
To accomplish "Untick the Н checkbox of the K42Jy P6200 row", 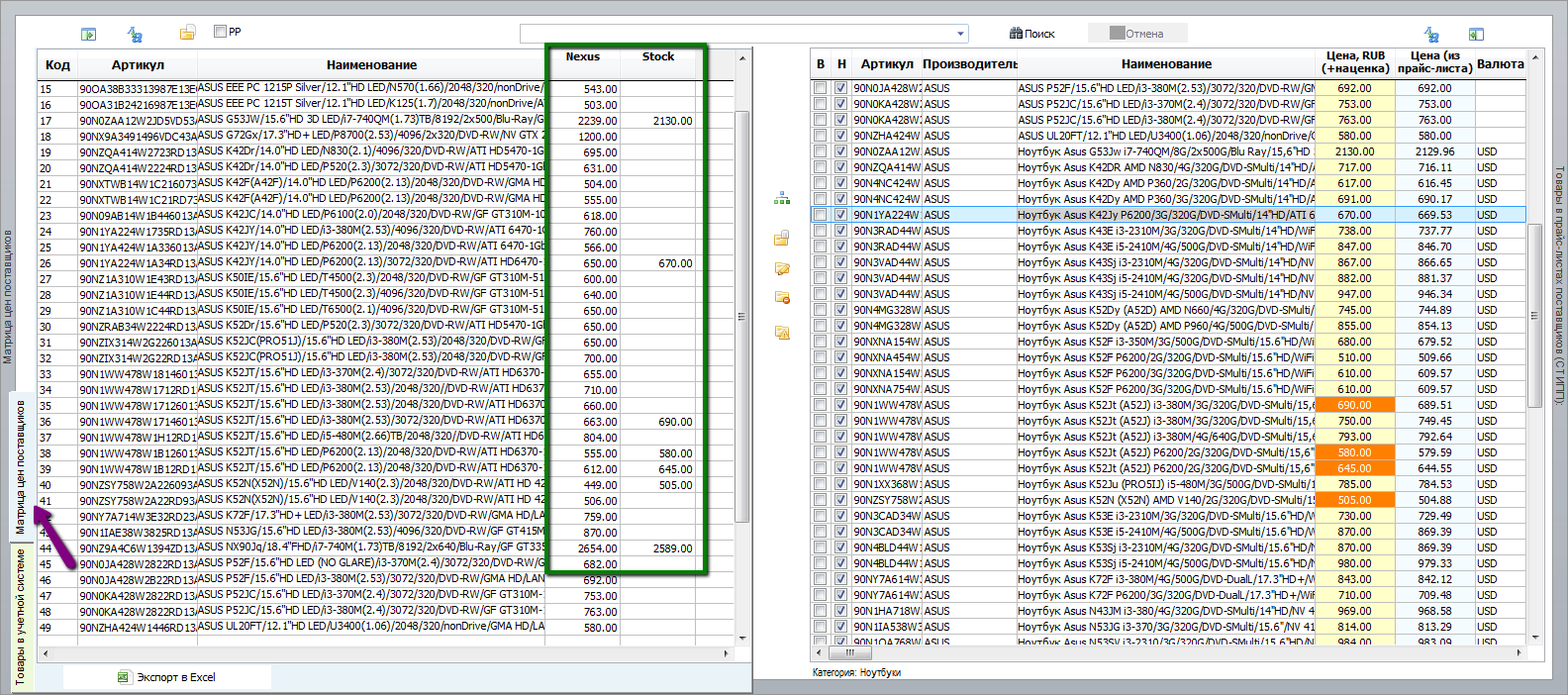I will coord(840,215).
